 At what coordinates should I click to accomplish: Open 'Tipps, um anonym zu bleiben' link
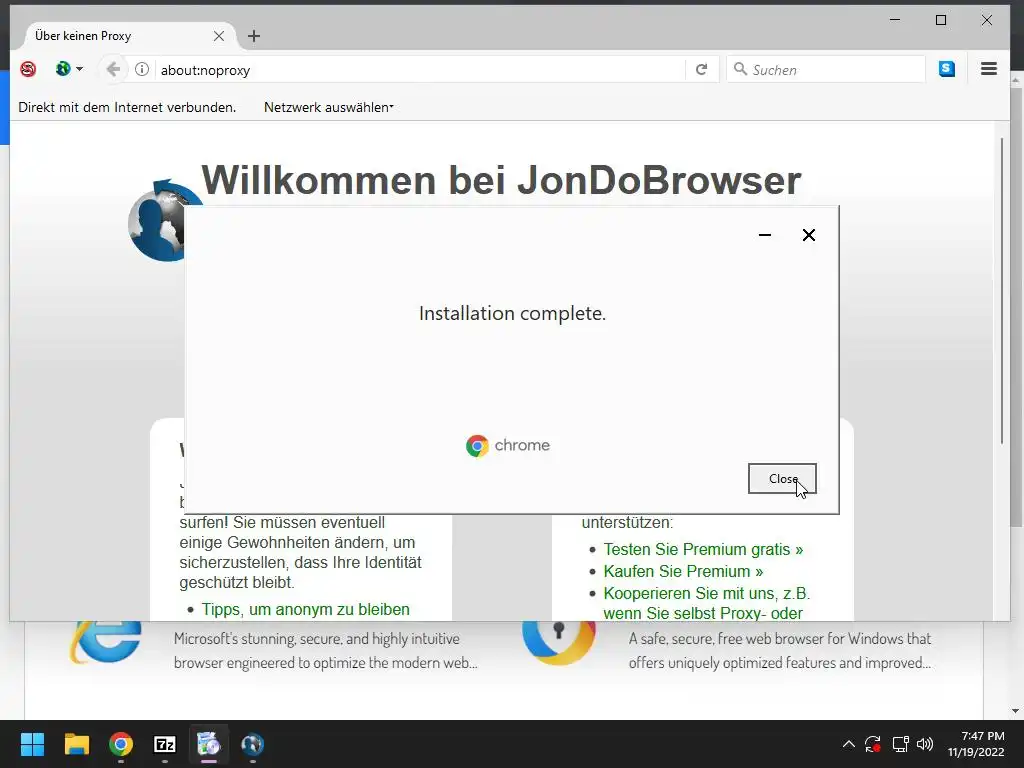306,609
